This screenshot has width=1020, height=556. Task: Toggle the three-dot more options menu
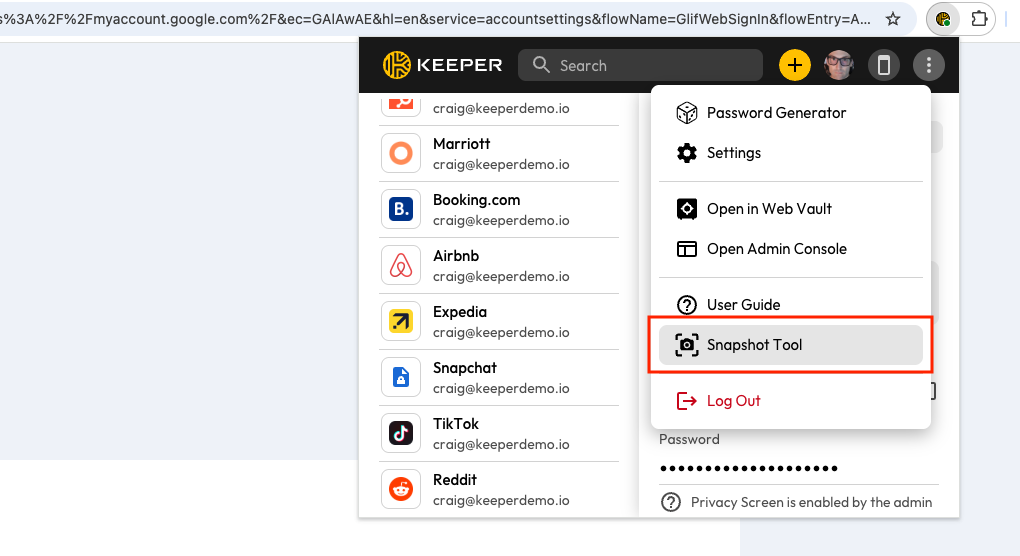click(929, 66)
